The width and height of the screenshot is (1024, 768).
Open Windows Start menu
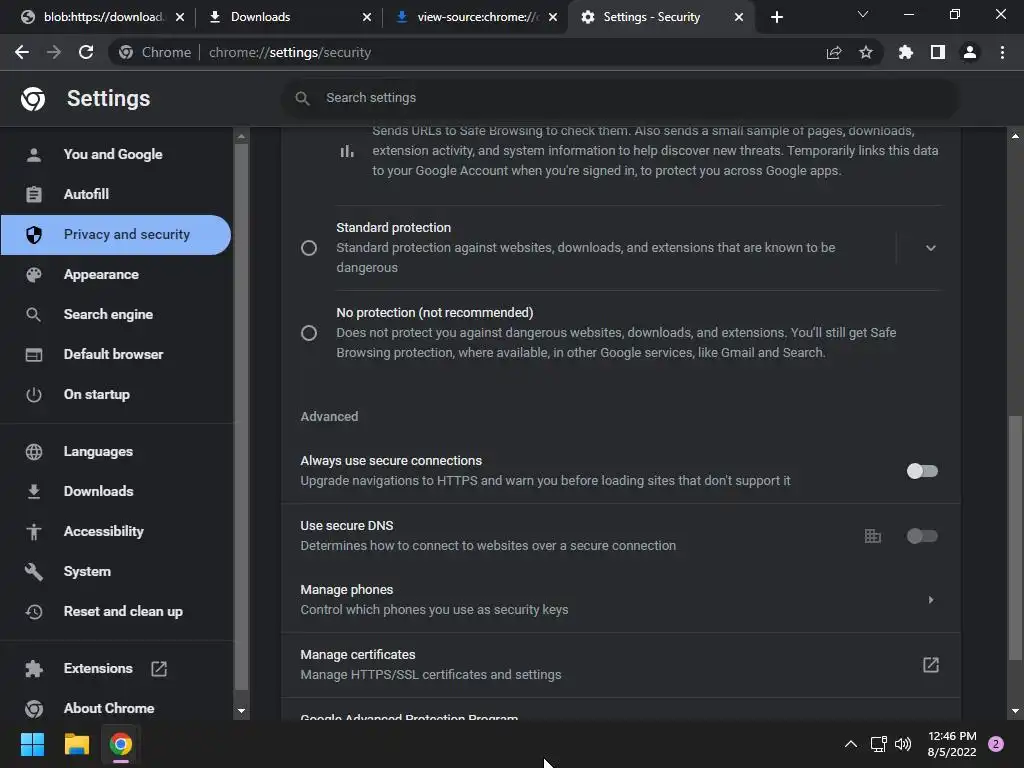pyautogui.click(x=32, y=744)
